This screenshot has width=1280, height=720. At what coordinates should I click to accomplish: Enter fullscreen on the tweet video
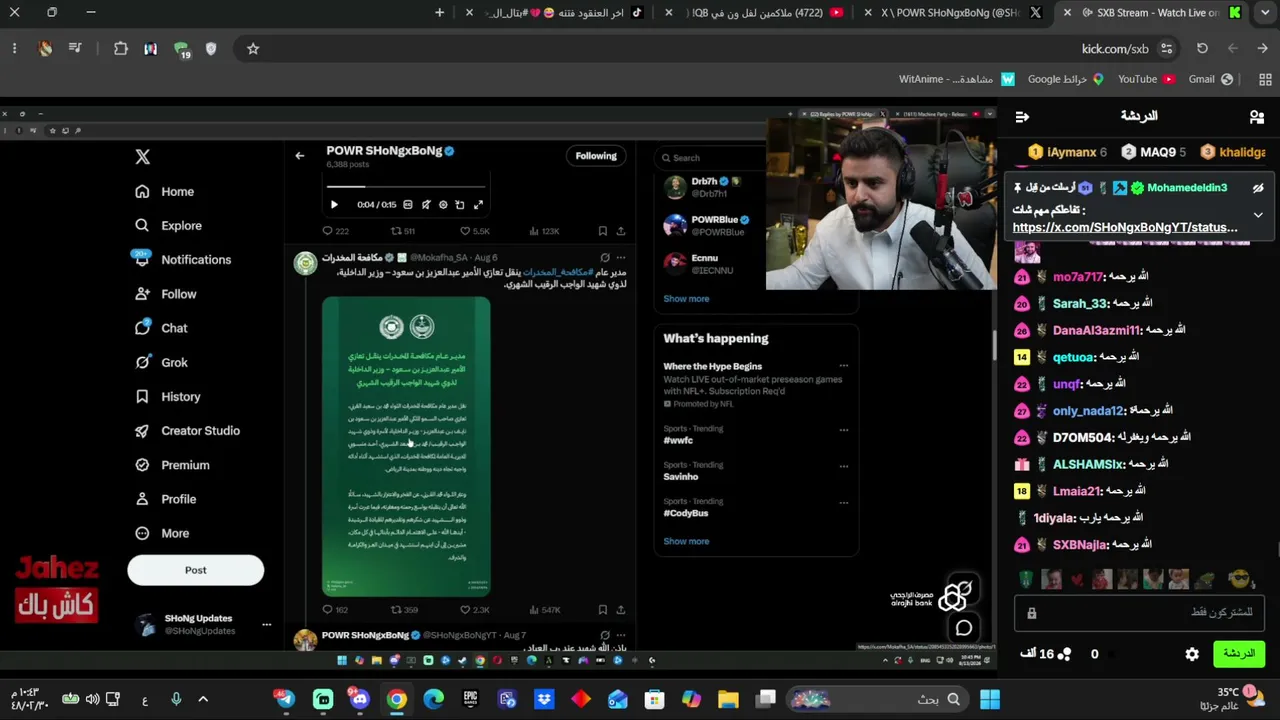coord(478,205)
